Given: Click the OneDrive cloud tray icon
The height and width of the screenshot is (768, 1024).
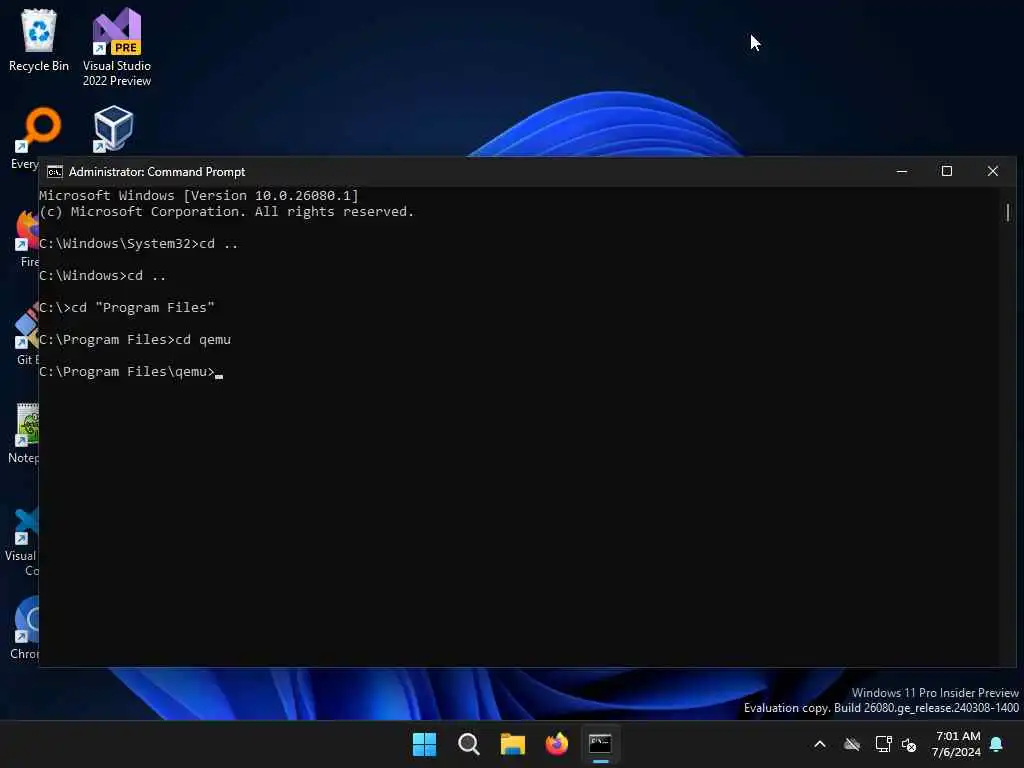Looking at the screenshot, I should (x=852, y=744).
